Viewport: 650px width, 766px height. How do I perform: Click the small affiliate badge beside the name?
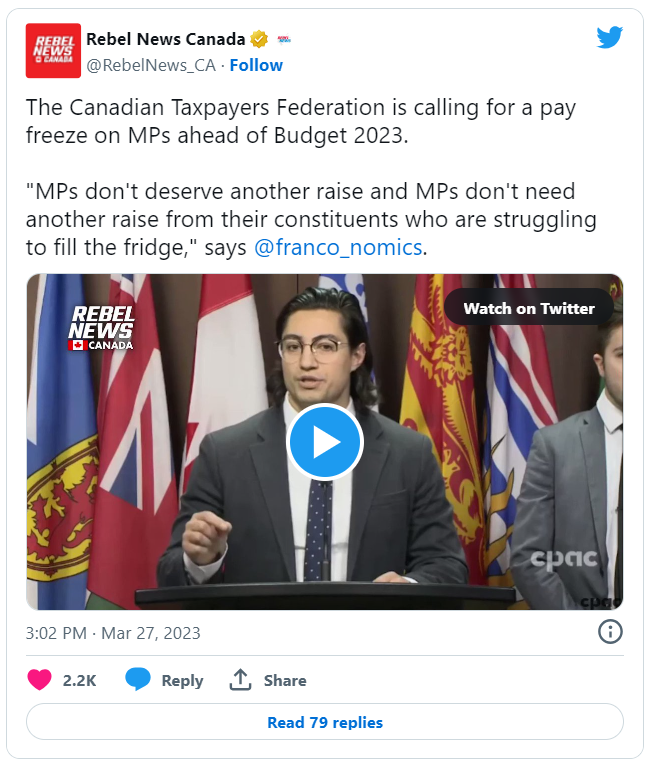[284, 39]
